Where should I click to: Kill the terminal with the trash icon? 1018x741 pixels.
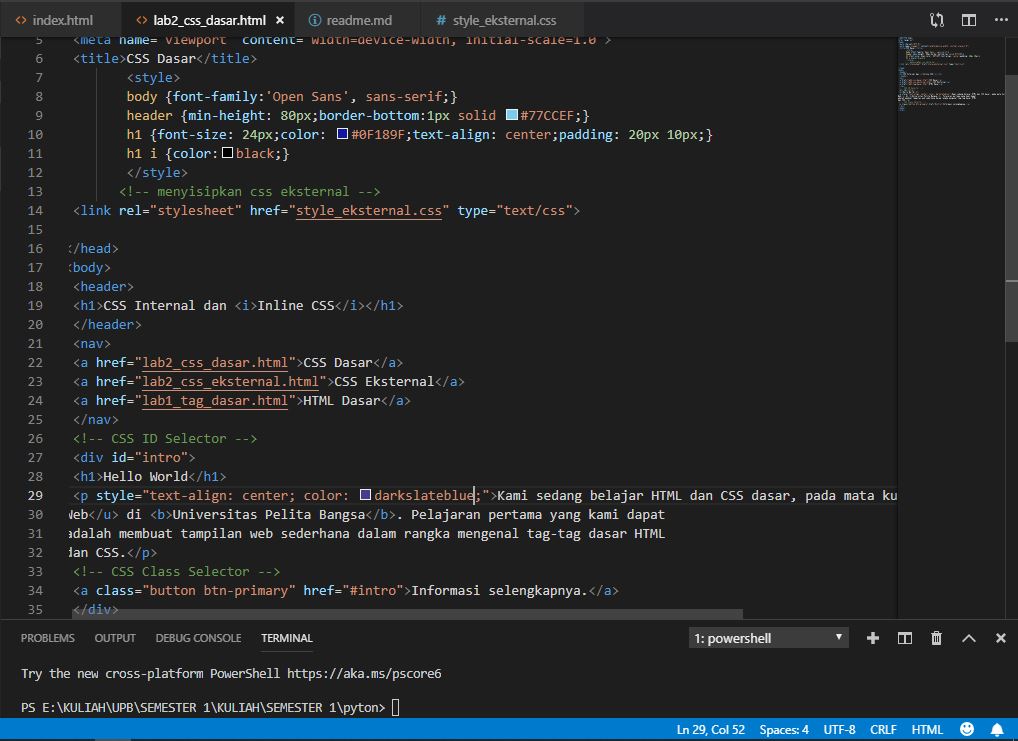click(x=935, y=637)
